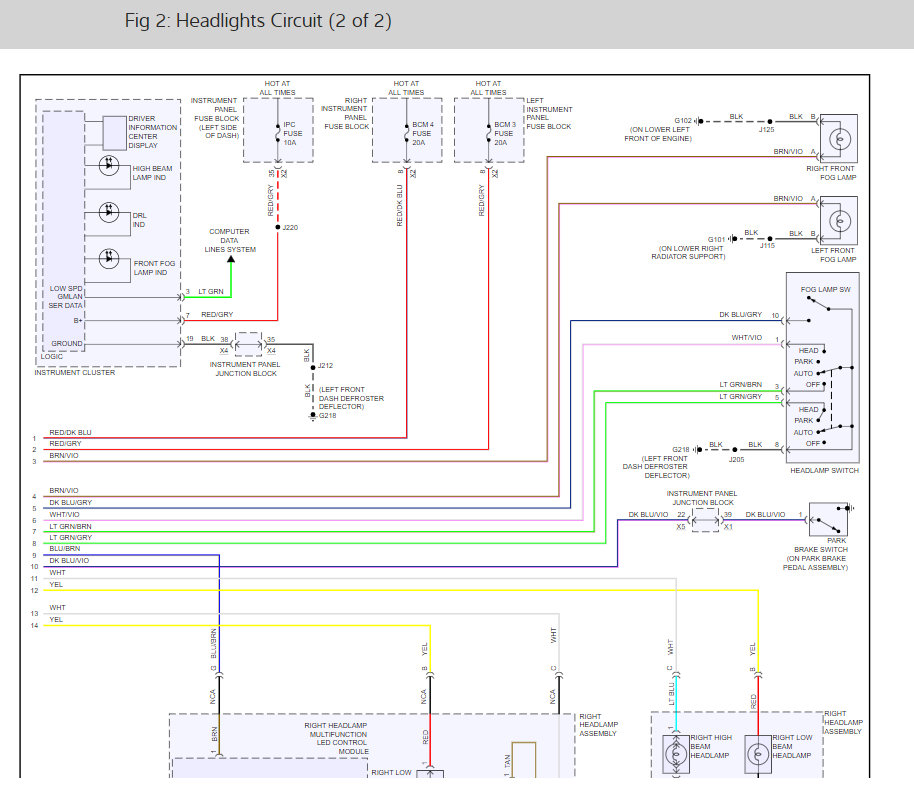Click the Fig 2 Headlights Circuit title
914x808 pixels.
pyautogui.click(x=258, y=21)
